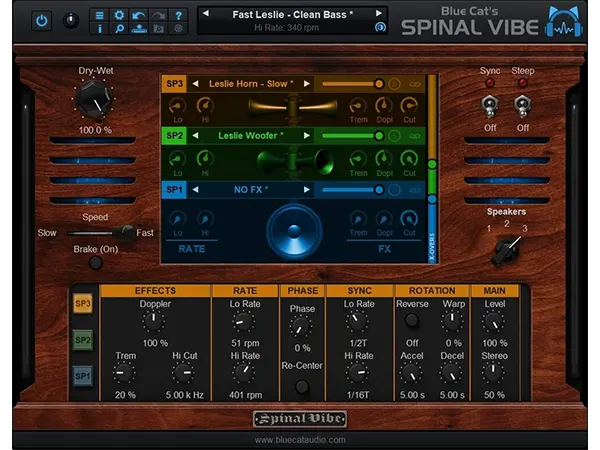This screenshot has width=600, height=450.
Task: Click the Leslie horn graphic in SP3
Action: pyautogui.click(x=293, y=107)
